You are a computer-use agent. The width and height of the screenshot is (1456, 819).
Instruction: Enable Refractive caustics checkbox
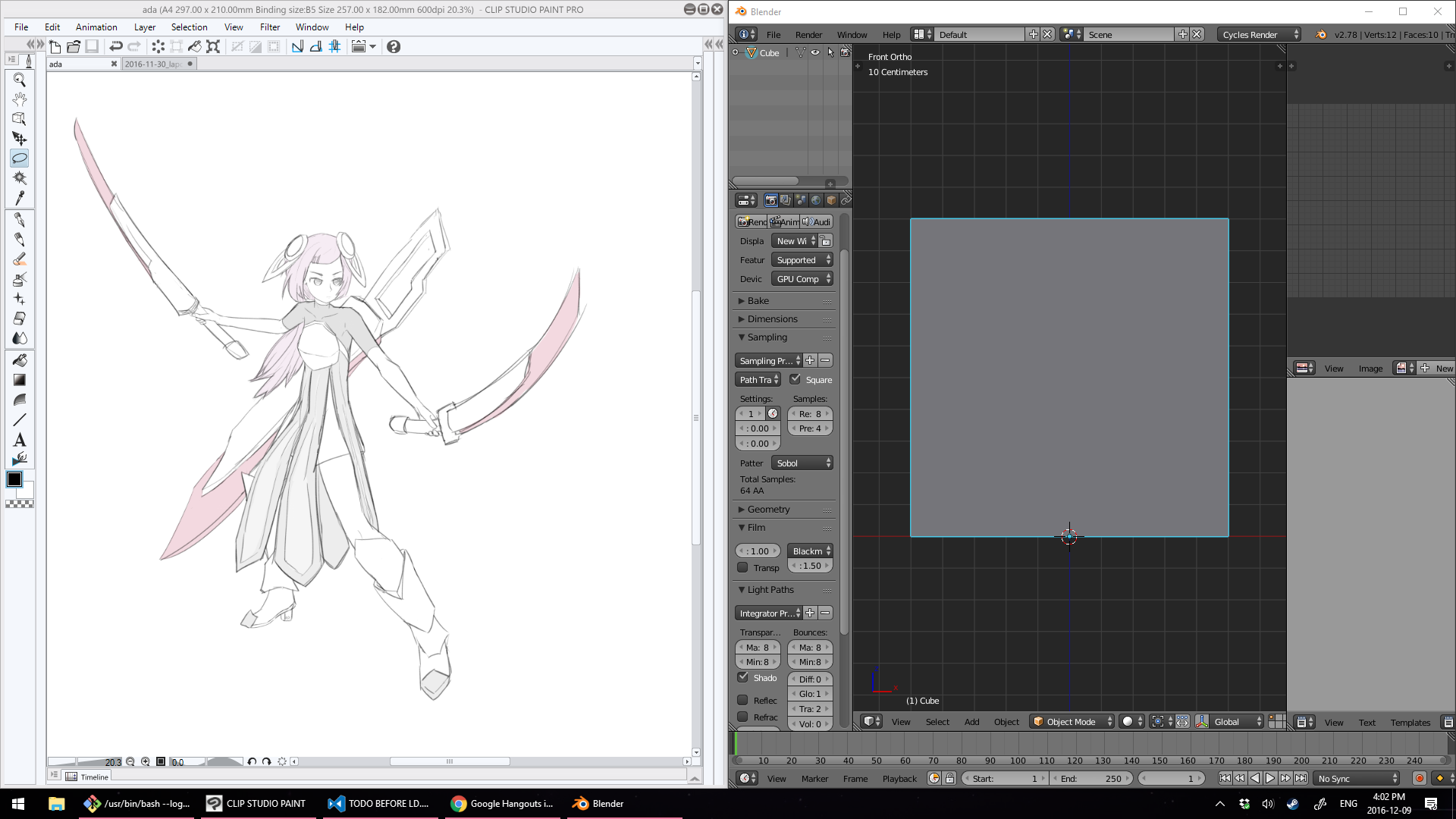(x=742, y=717)
